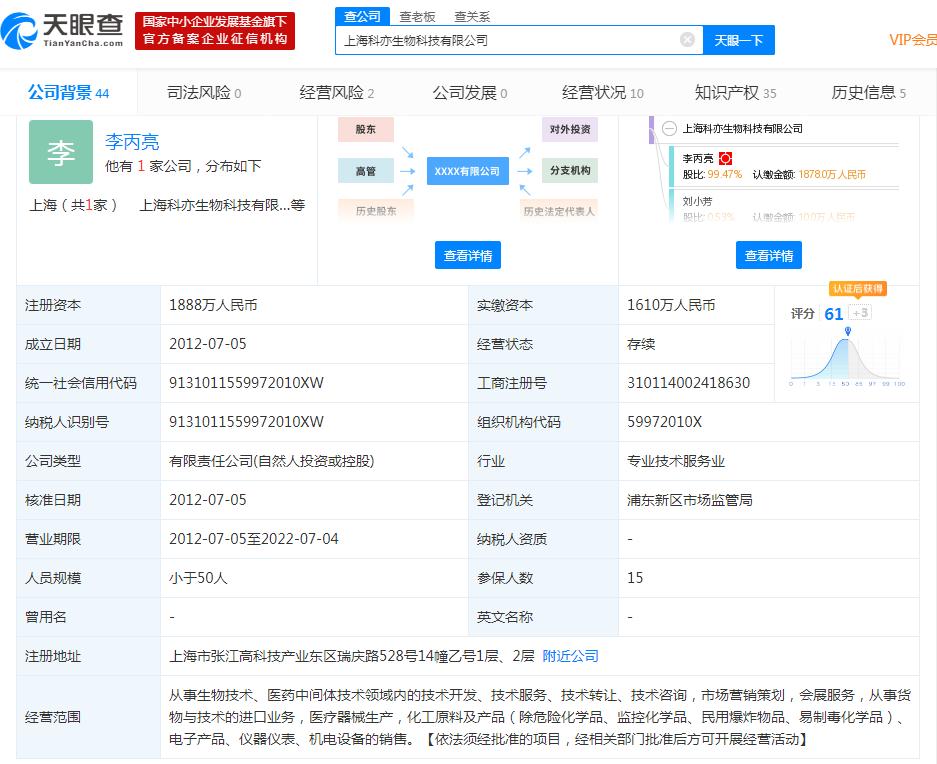937x764 pixels.
Task: Click the +3 score bonus icon
Action: click(x=860, y=313)
